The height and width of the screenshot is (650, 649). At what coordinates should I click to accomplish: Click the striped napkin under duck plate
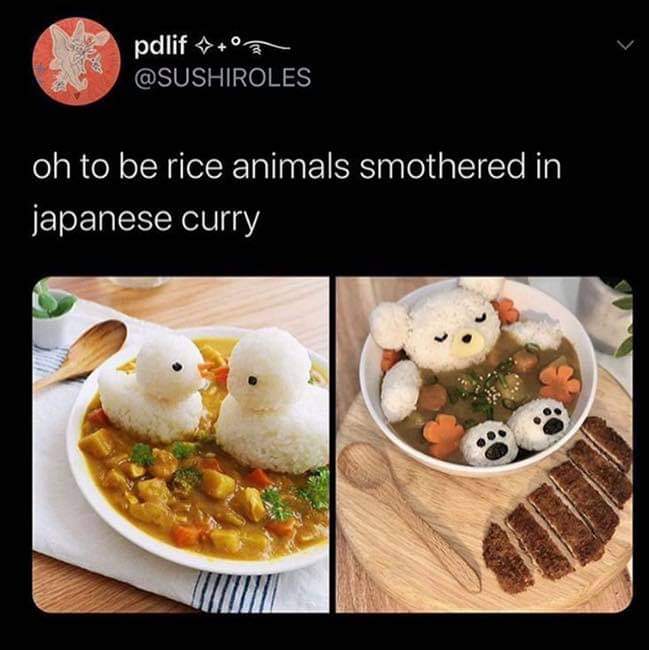pos(236,591)
